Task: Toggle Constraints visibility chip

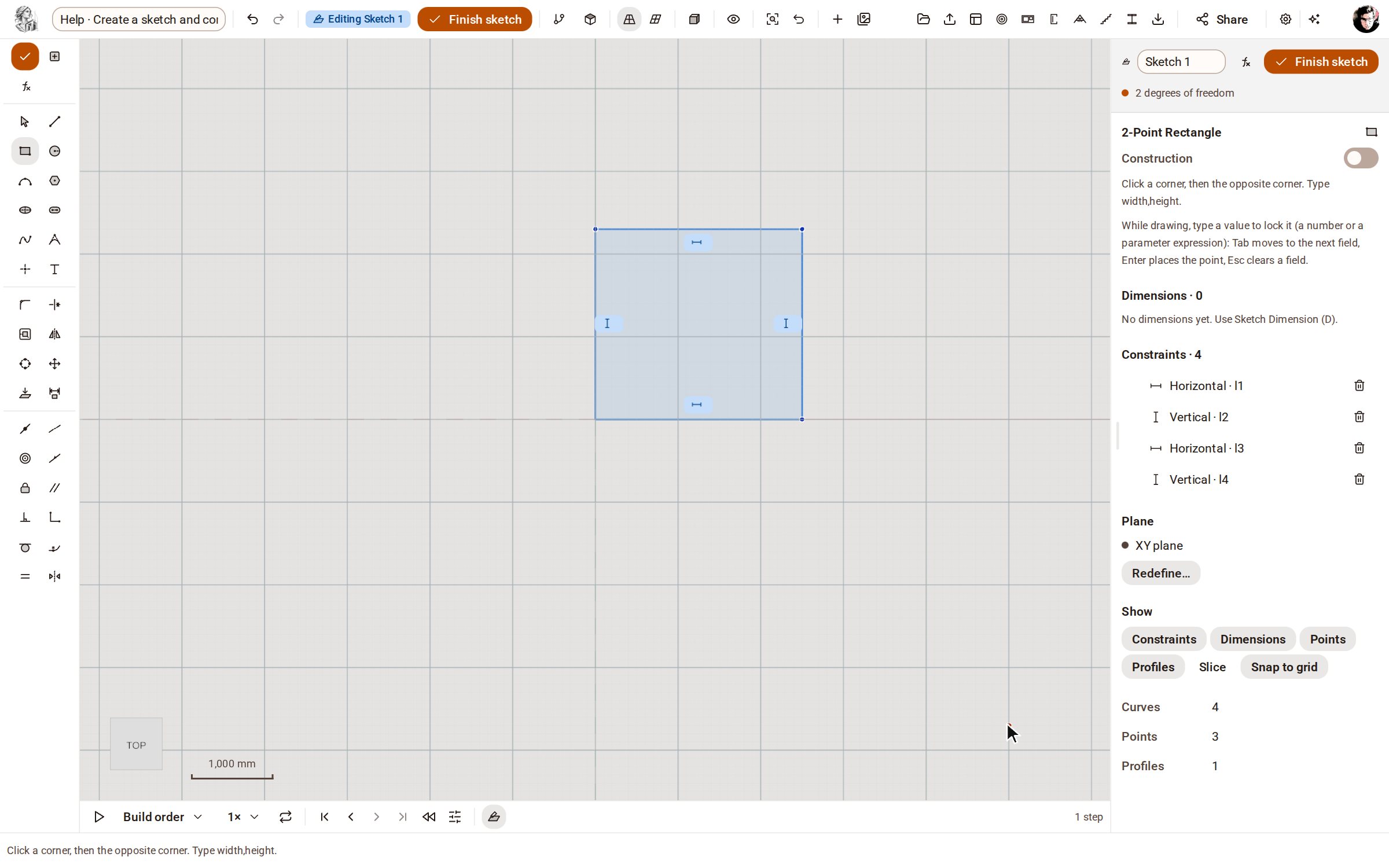Action: click(x=1164, y=639)
